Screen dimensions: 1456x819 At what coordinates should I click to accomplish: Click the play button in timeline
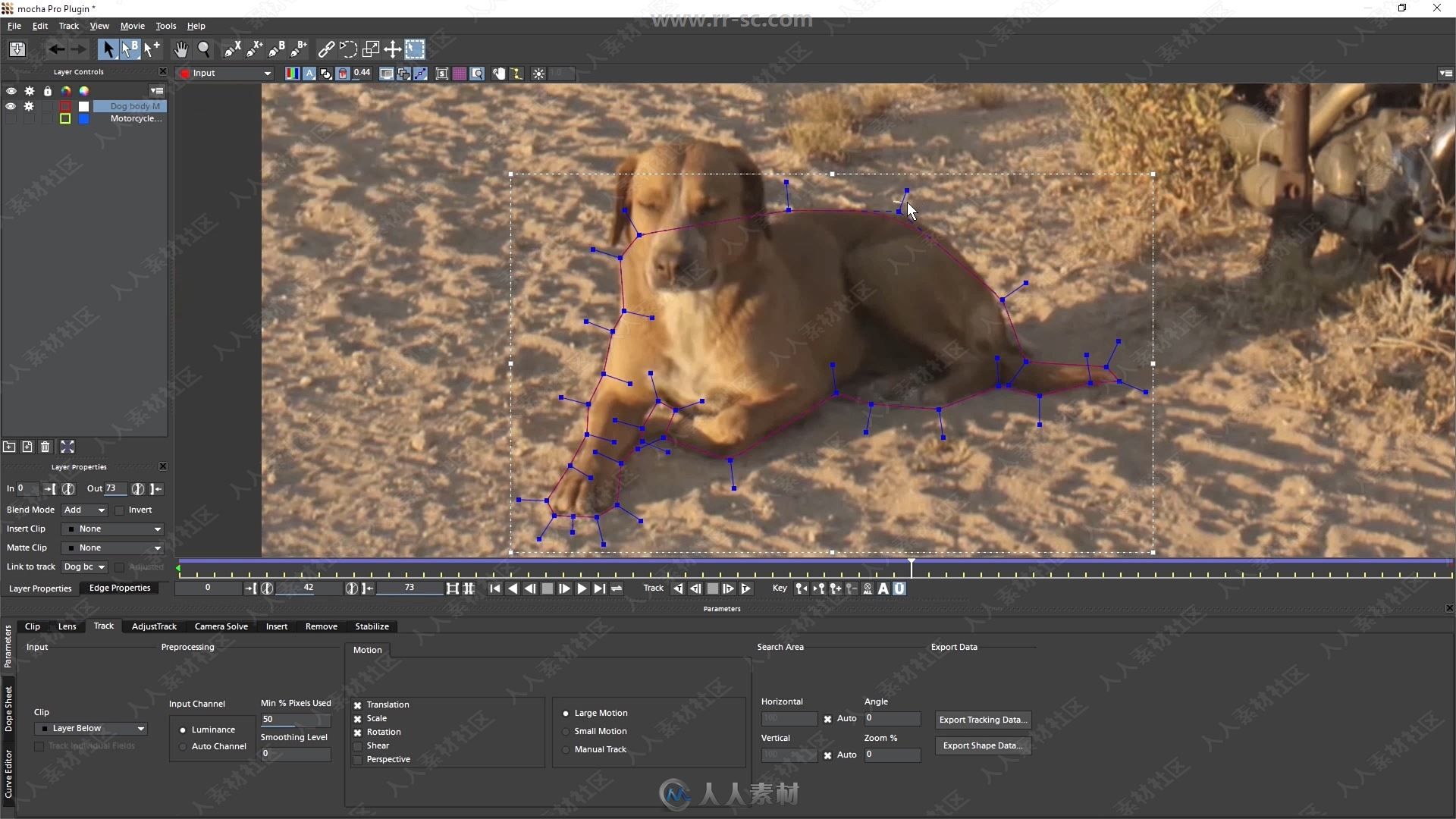tap(581, 589)
